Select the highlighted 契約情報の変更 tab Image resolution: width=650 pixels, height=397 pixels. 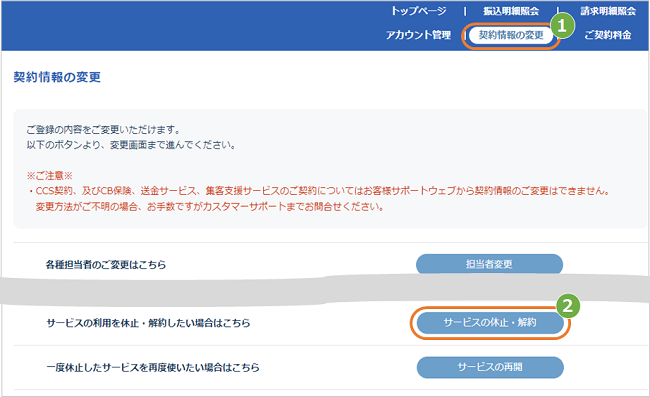511,35
